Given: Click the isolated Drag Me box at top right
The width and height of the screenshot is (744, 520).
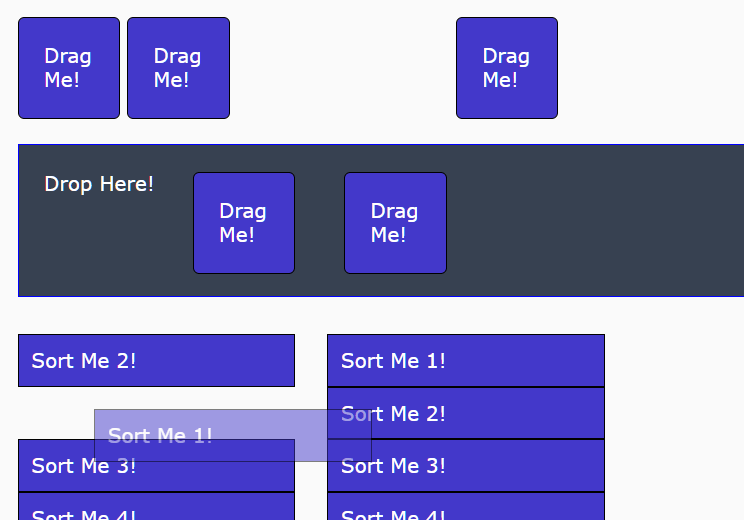Looking at the screenshot, I should 506,68.
